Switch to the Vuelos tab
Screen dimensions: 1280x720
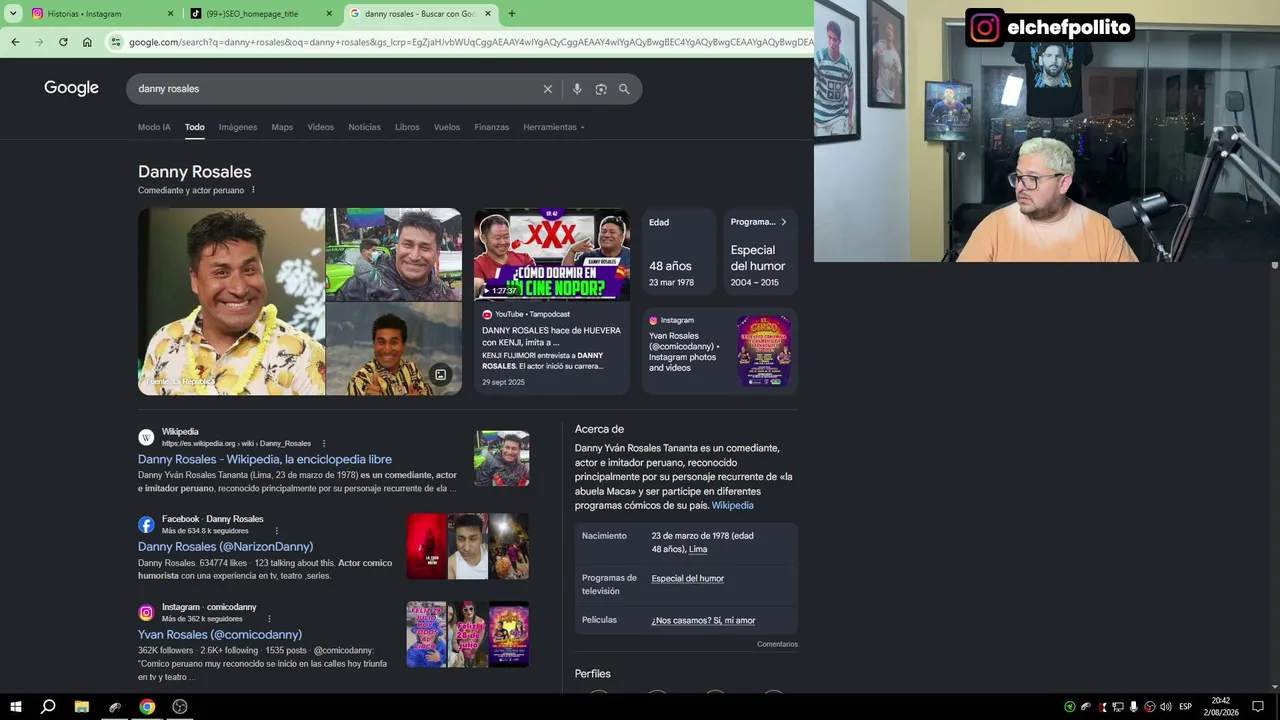coord(447,127)
